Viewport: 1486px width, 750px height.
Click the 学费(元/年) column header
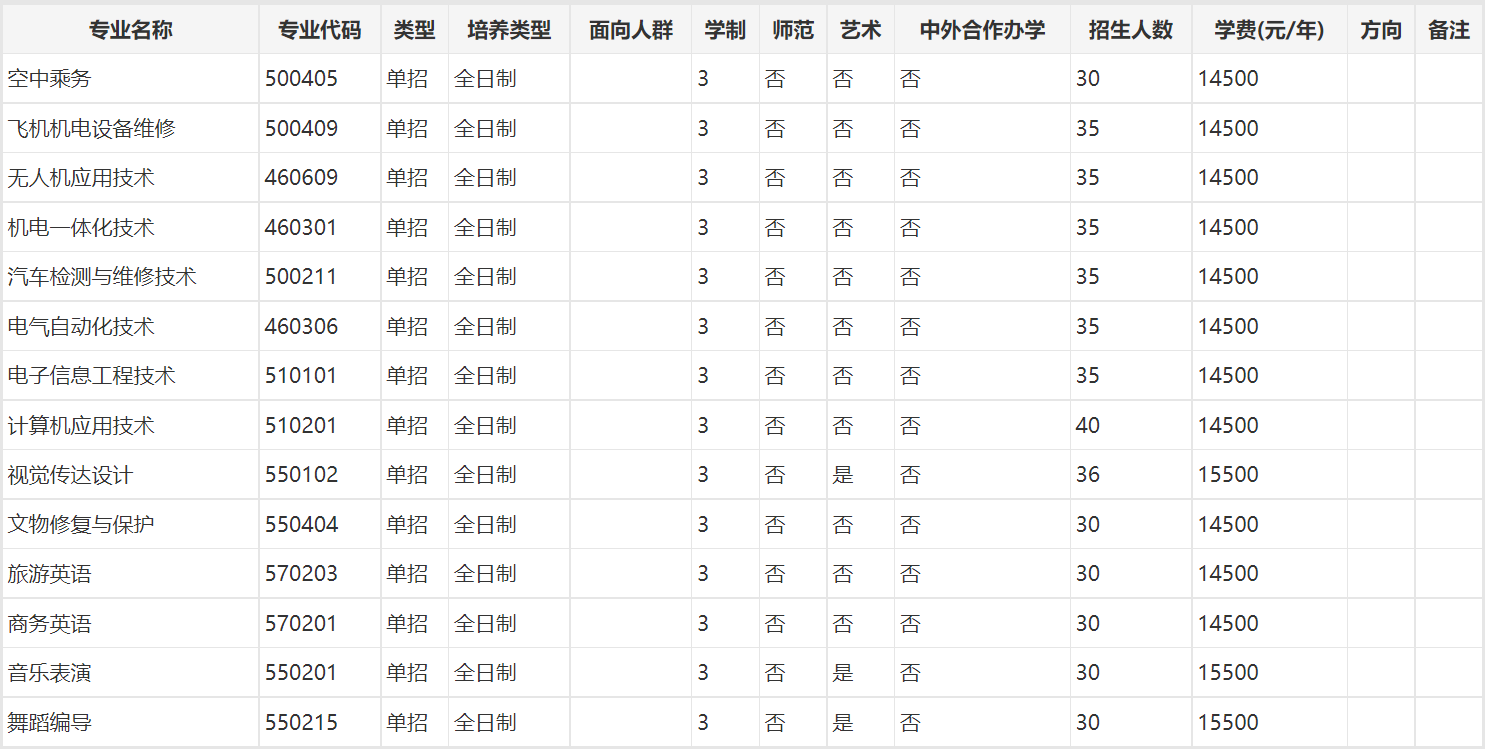[1269, 30]
